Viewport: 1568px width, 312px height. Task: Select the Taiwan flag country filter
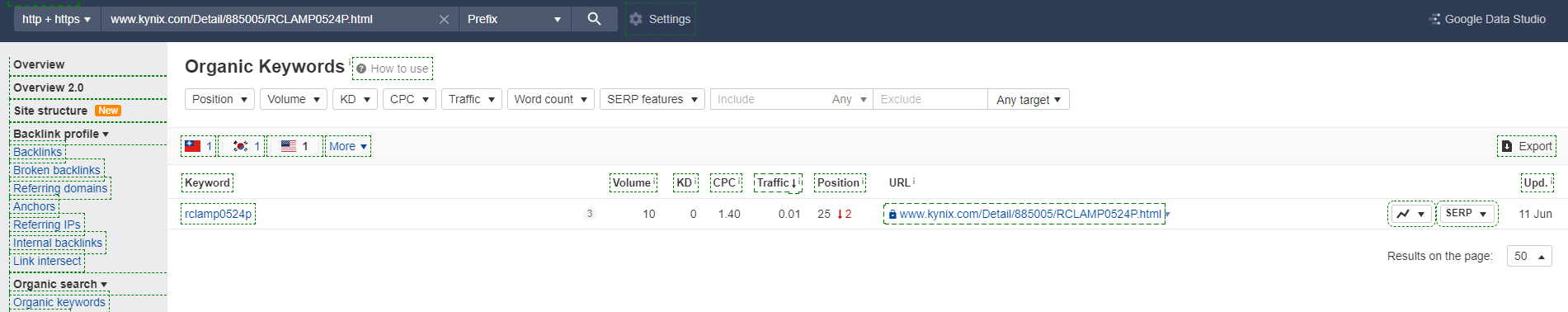point(199,146)
